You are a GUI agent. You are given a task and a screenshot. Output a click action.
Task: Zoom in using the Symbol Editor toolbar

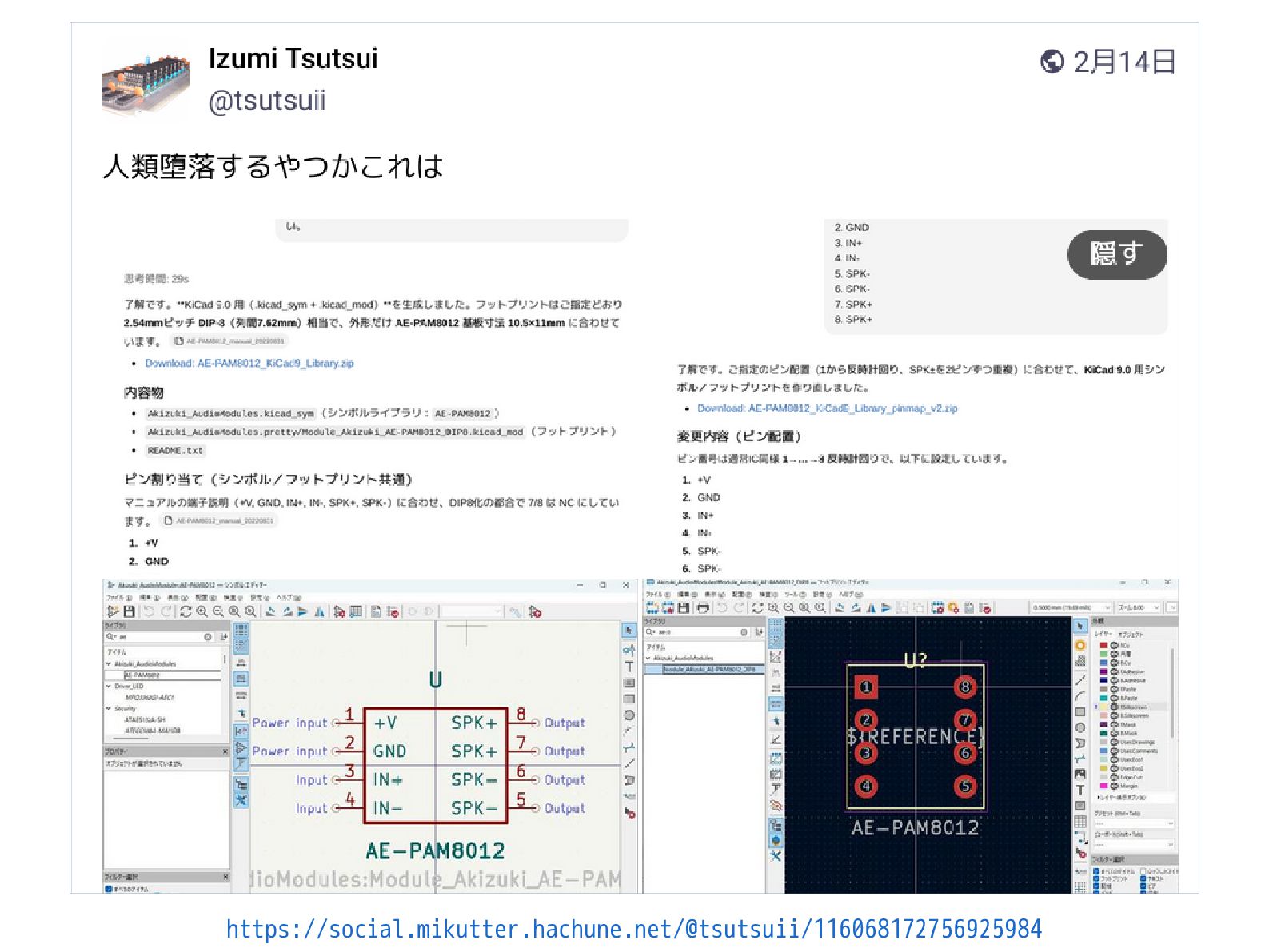tap(202, 611)
